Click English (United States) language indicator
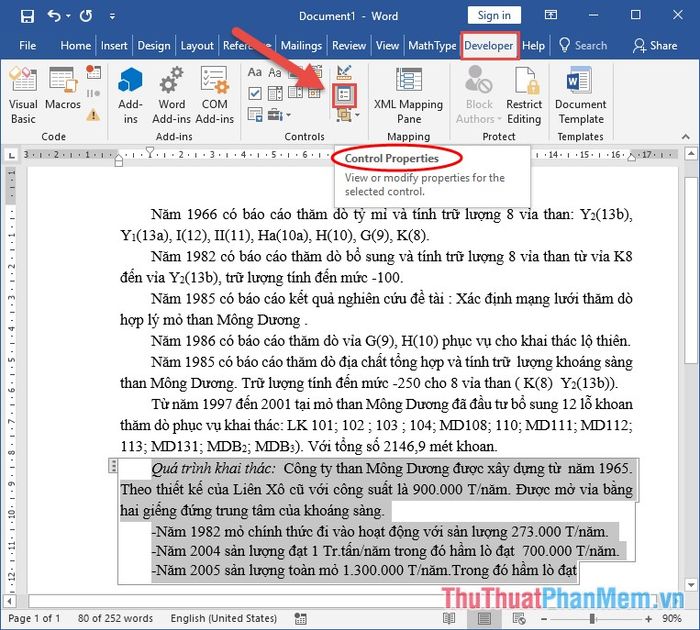The width and height of the screenshot is (700, 630). (x=223, y=618)
